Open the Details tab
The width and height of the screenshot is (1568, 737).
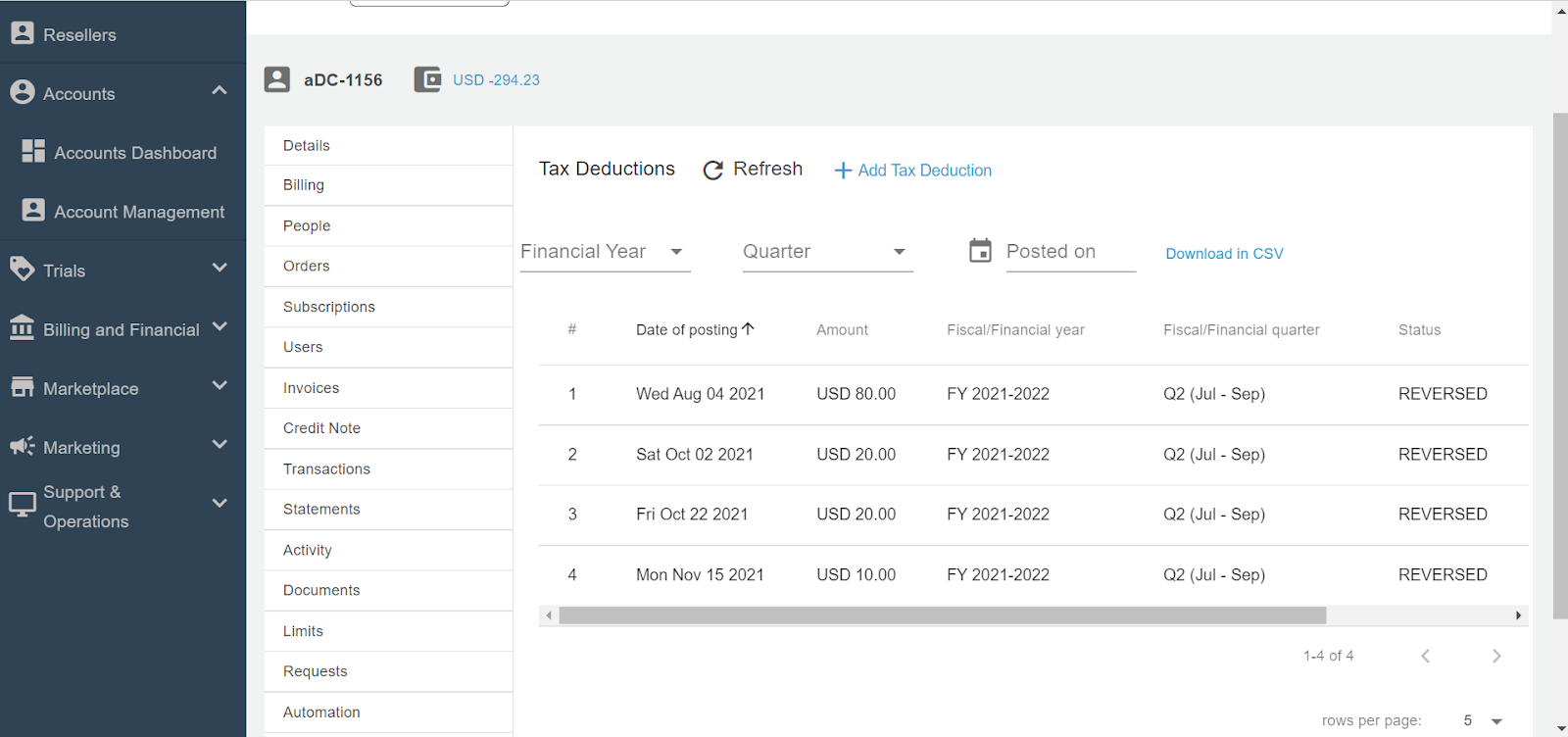point(388,145)
